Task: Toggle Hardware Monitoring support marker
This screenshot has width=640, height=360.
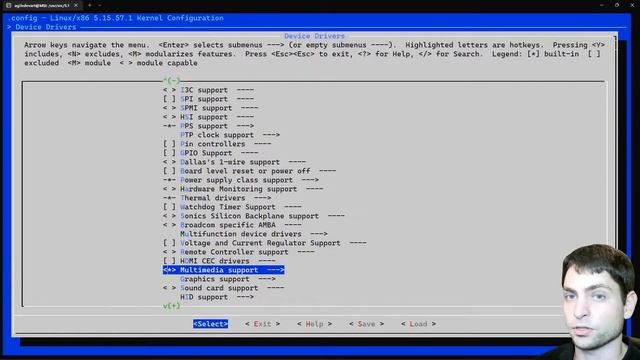Action: [x=169, y=189]
